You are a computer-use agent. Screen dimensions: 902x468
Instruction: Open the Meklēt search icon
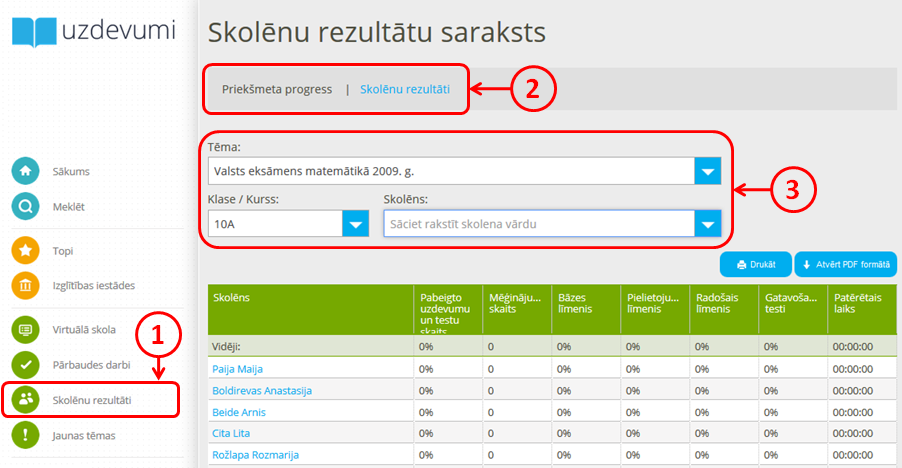click(x=25, y=206)
